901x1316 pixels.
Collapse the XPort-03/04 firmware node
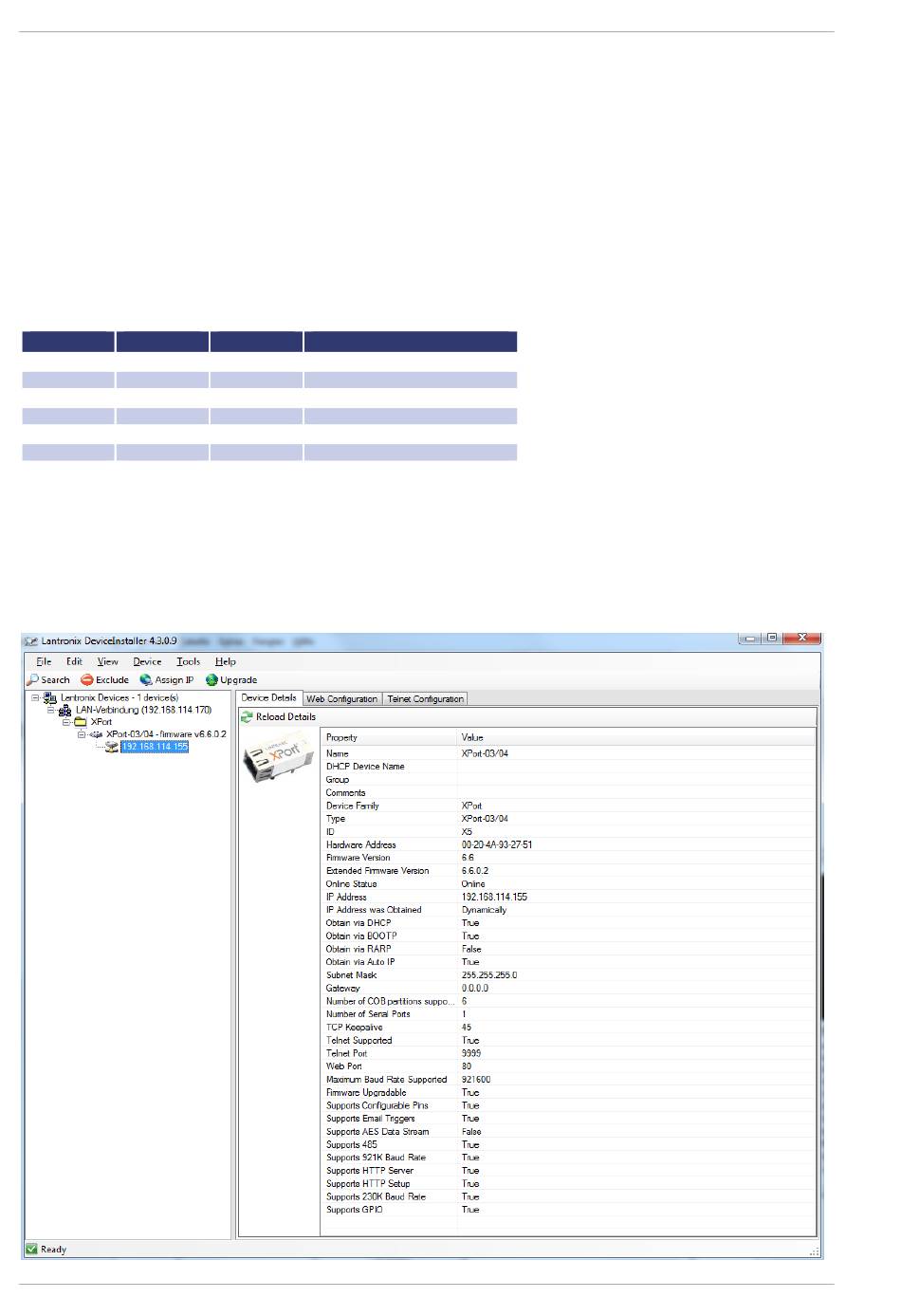point(82,734)
